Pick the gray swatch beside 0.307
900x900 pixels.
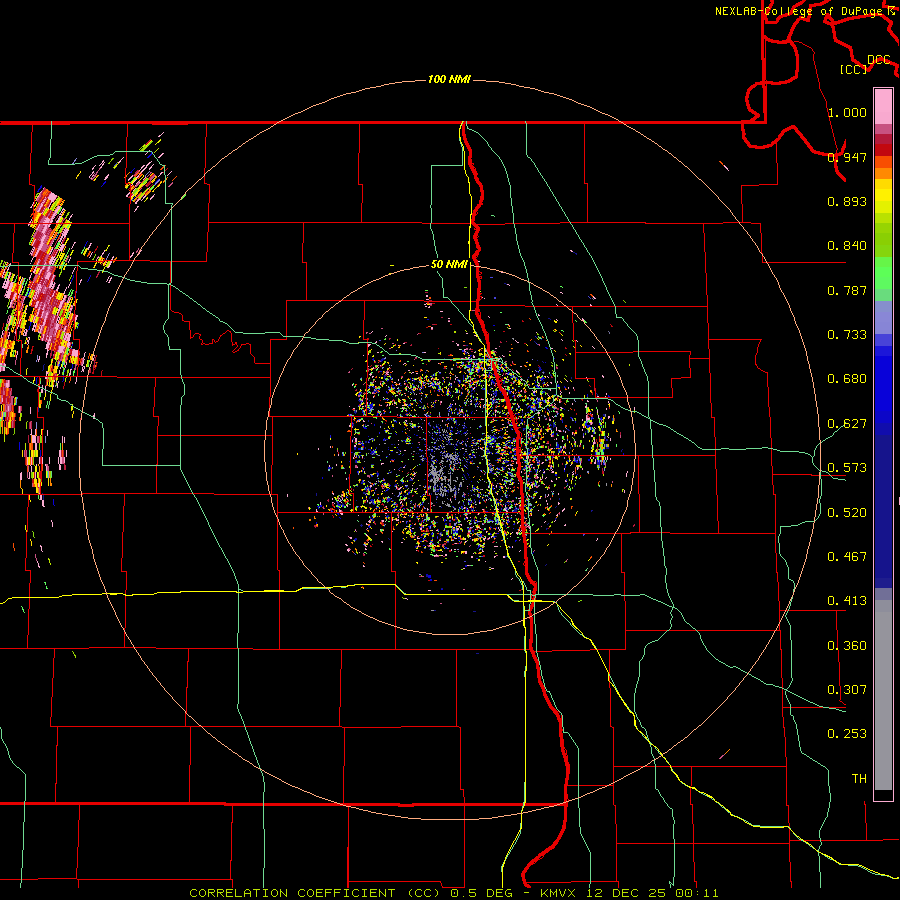(883, 695)
